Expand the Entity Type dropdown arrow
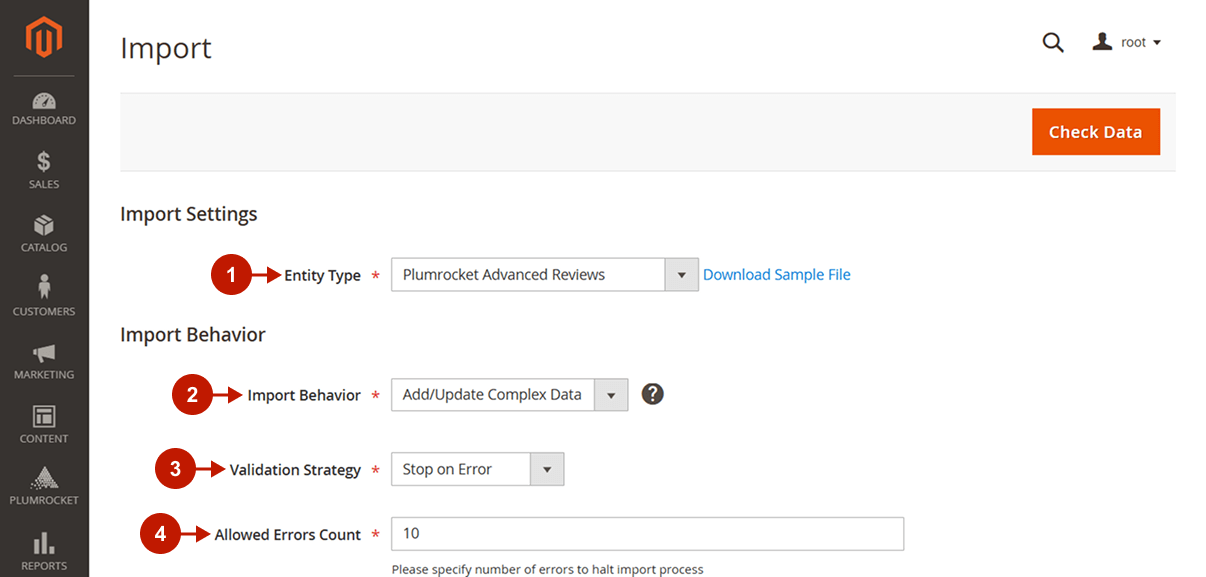Screen dimensions: 1206x577 pyautogui.click(x=681, y=275)
